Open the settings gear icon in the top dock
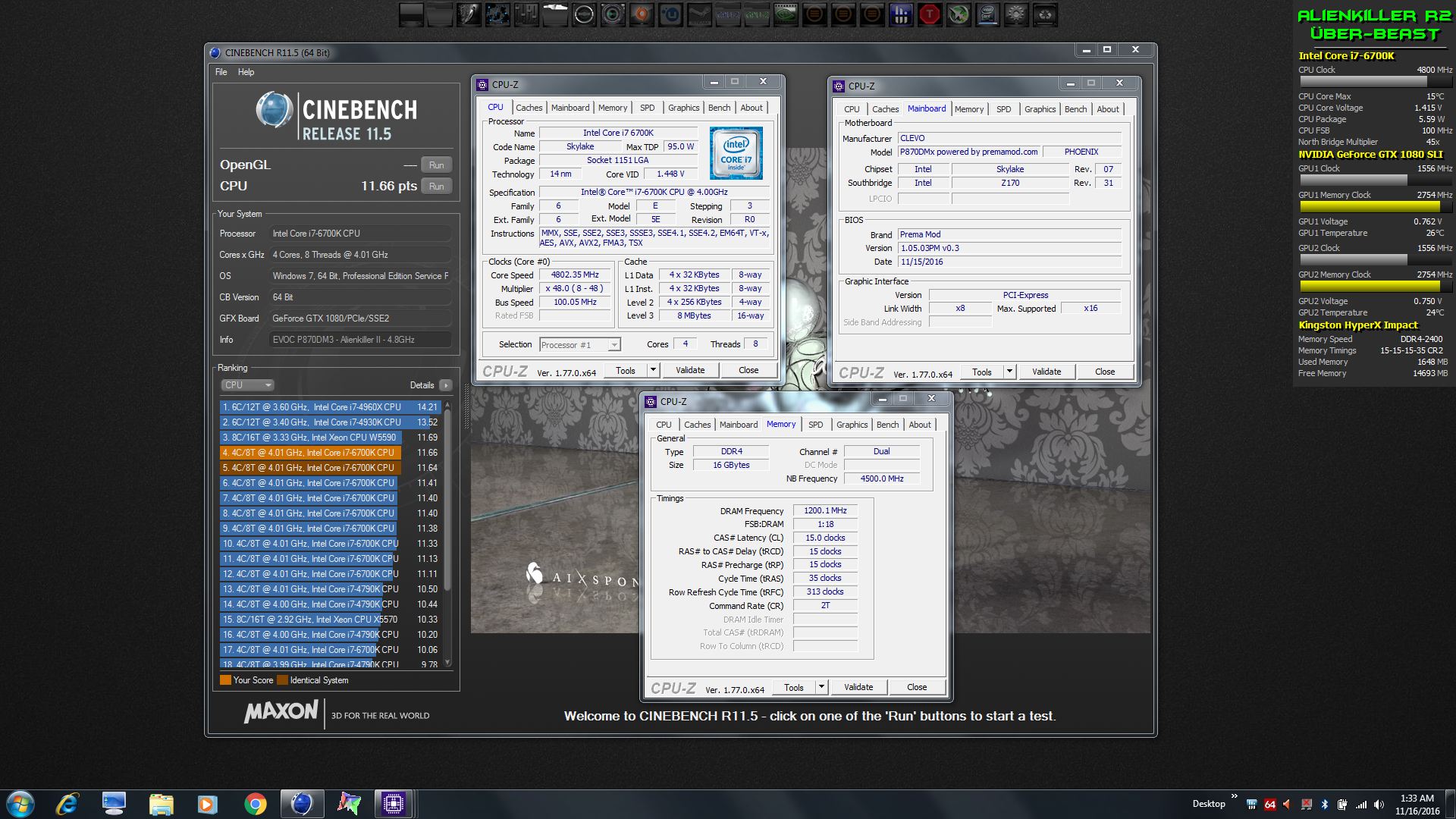Image resolution: width=1456 pixels, height=819 pixels. [1016, 14]
